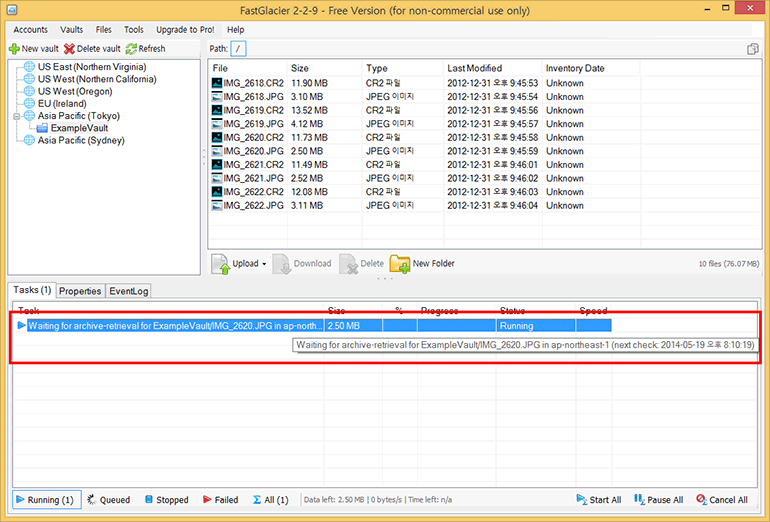The width and height of the screenshot is (770, 522).
Task: Click the copy path icon at top right
Action: [x=752, y=49]
